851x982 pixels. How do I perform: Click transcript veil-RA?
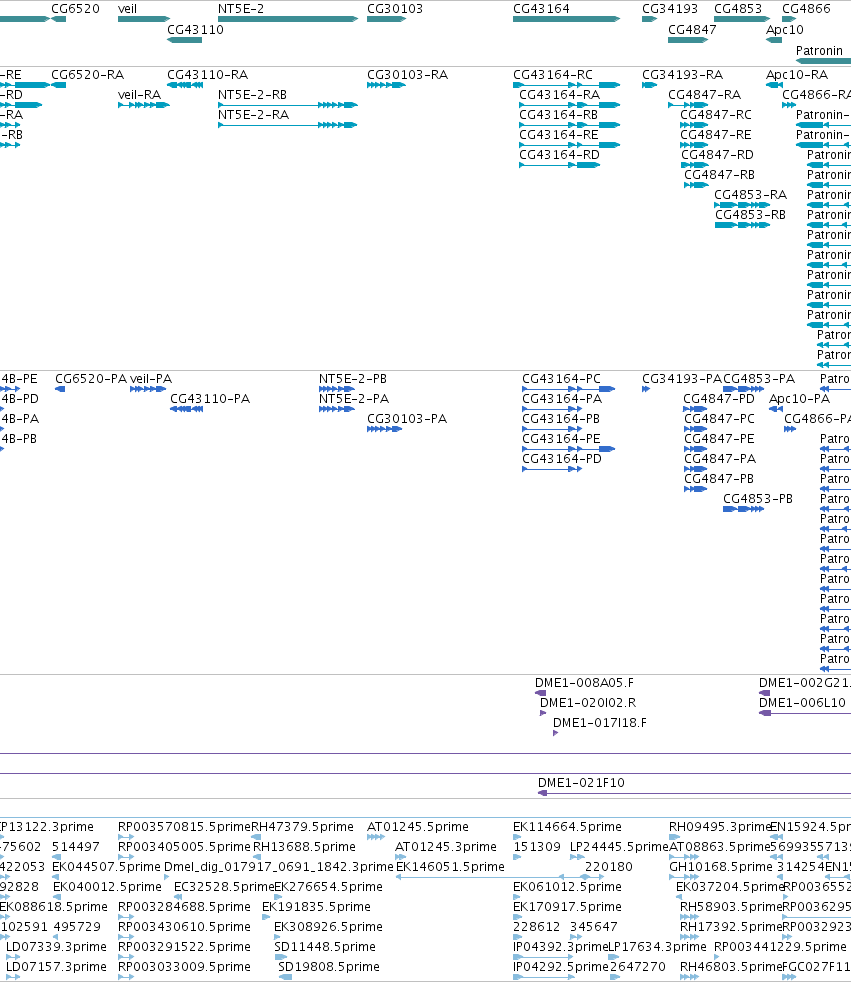point(139,95)
